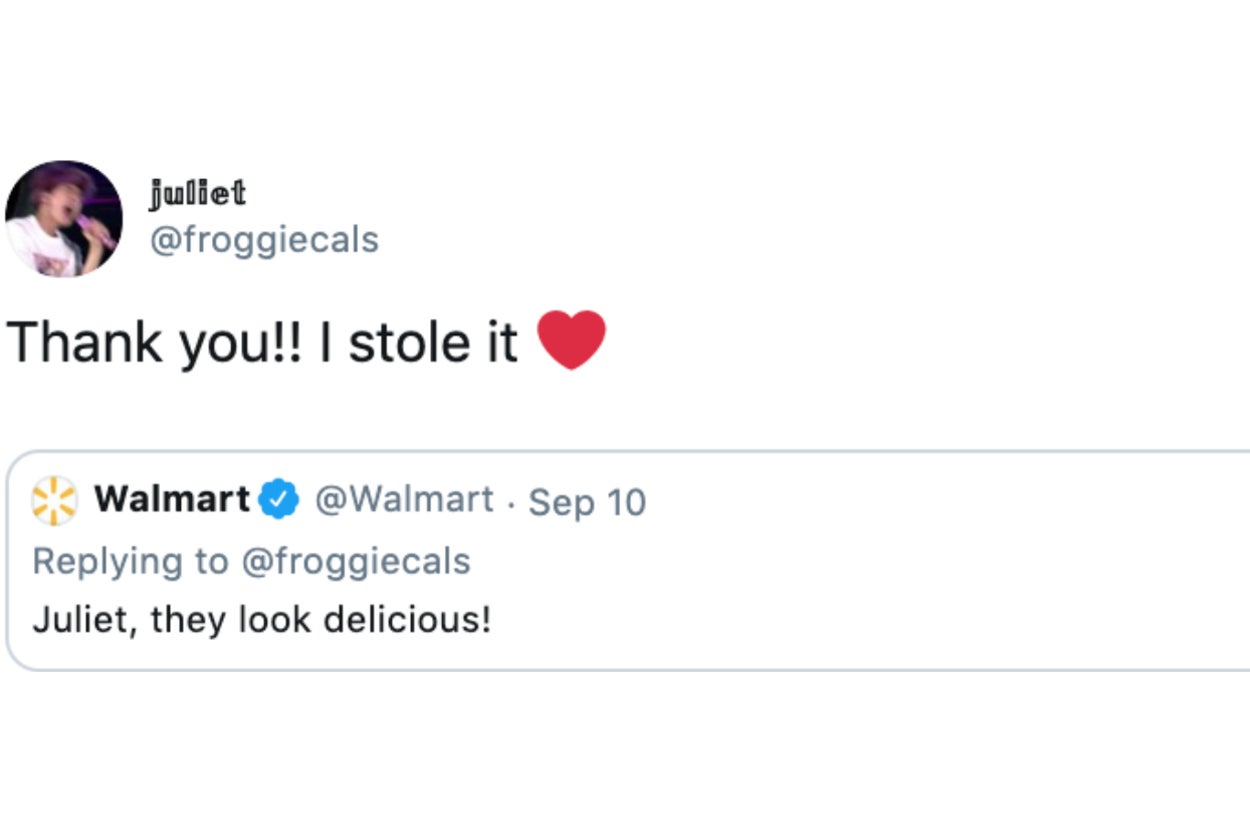1250x830 pixels.
Task: Click the dot separator before Sep 10
Action: point(511,502)
